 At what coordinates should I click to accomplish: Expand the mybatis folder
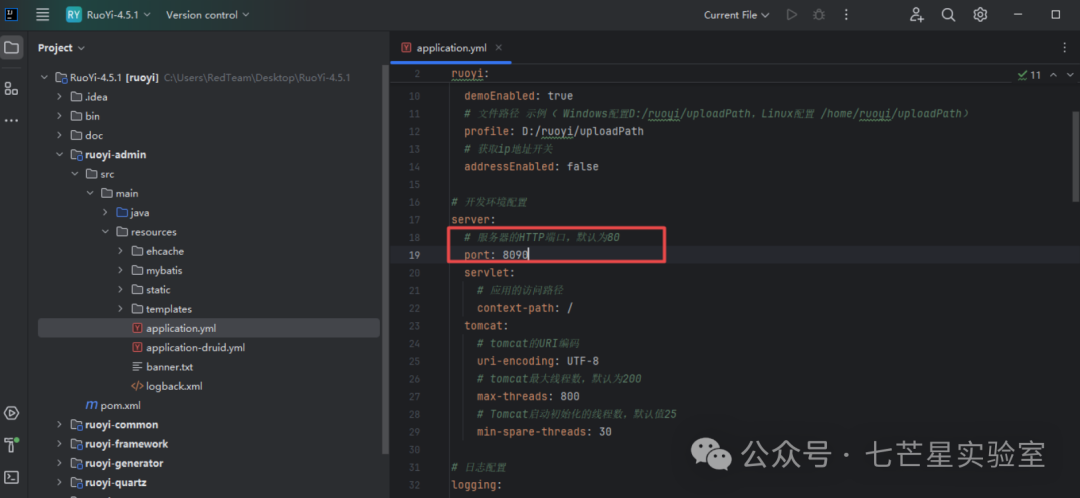(121, 270)
